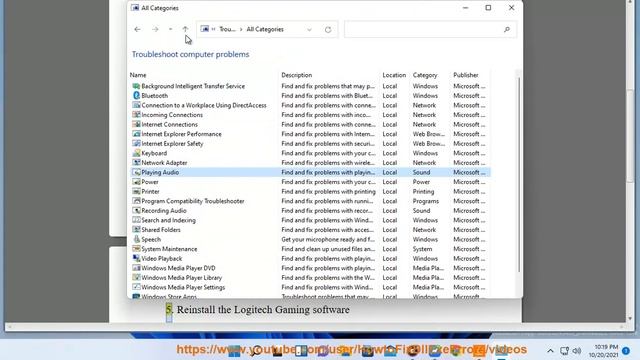Select the Incoming Connections icon
This screenshot has width=640, height=360.
click(x=136, y=115)
